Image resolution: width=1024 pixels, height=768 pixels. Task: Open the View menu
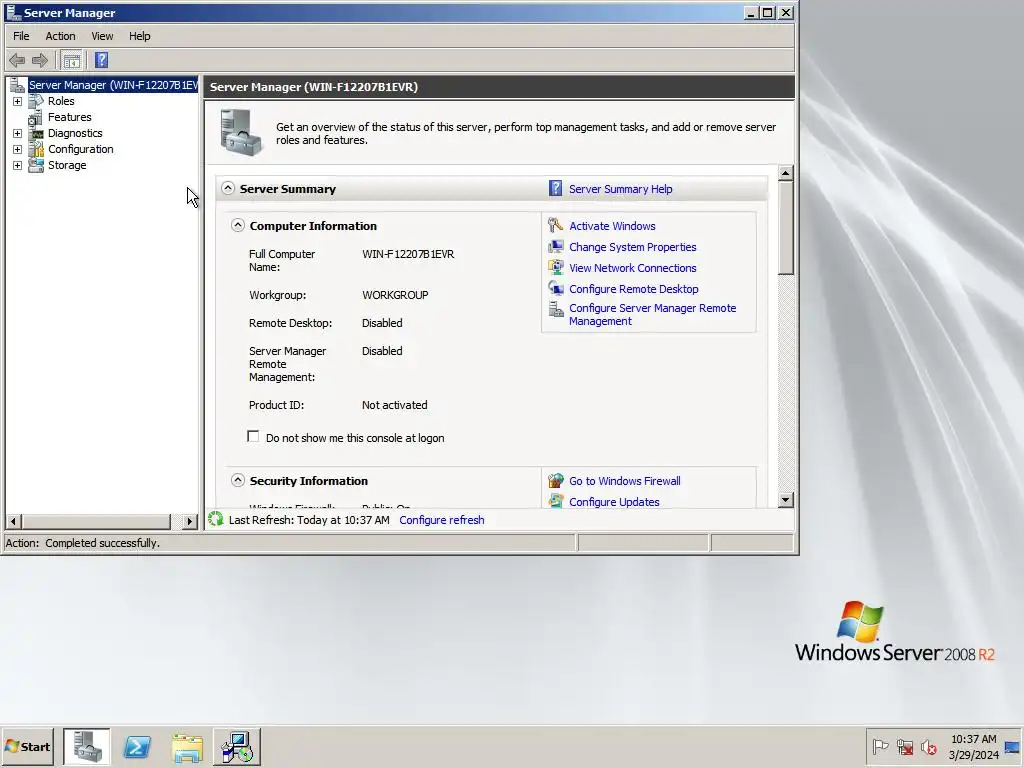pyautogui.click(x=102, y=36)
